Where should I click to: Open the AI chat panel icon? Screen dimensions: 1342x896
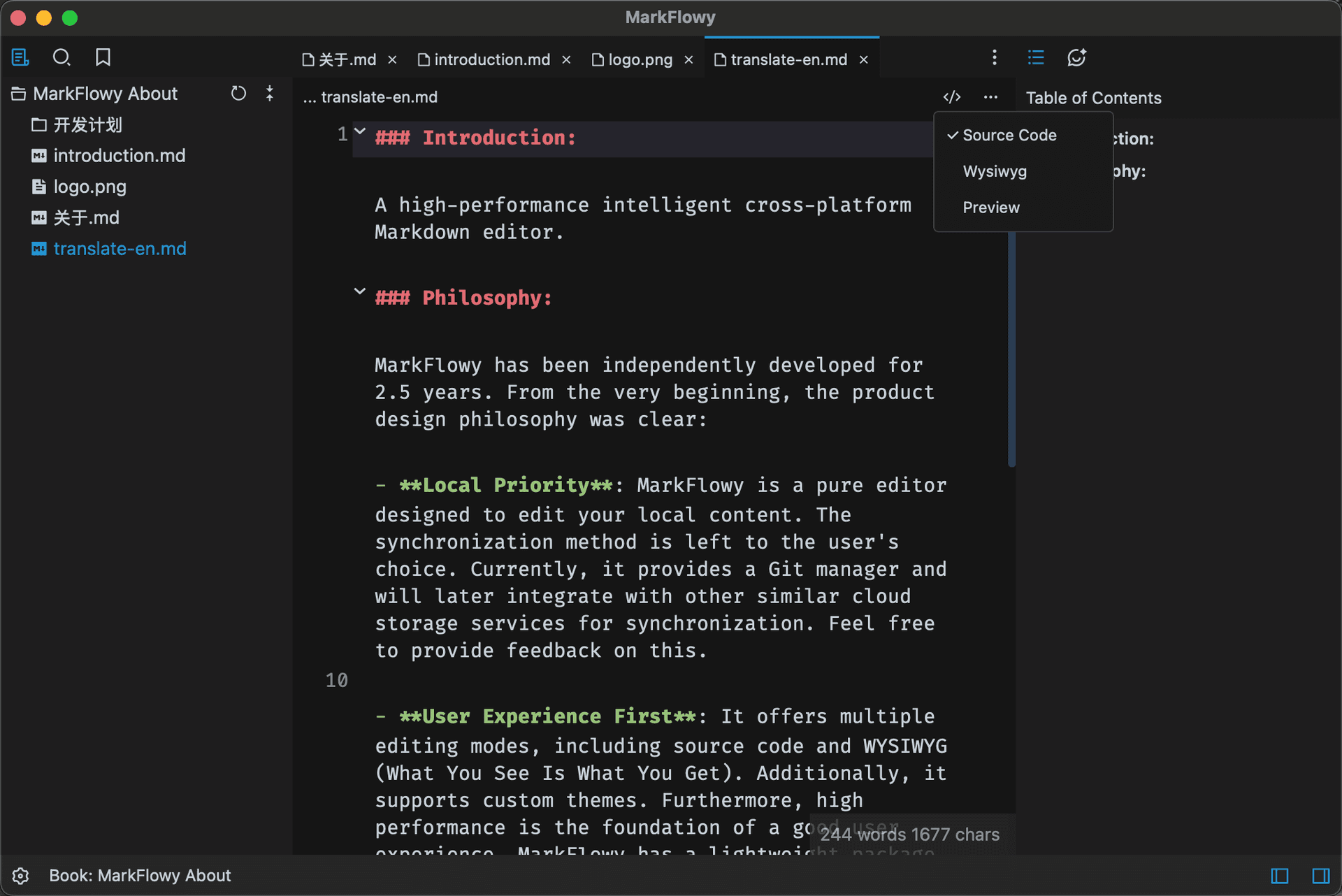pos(1076,57)
